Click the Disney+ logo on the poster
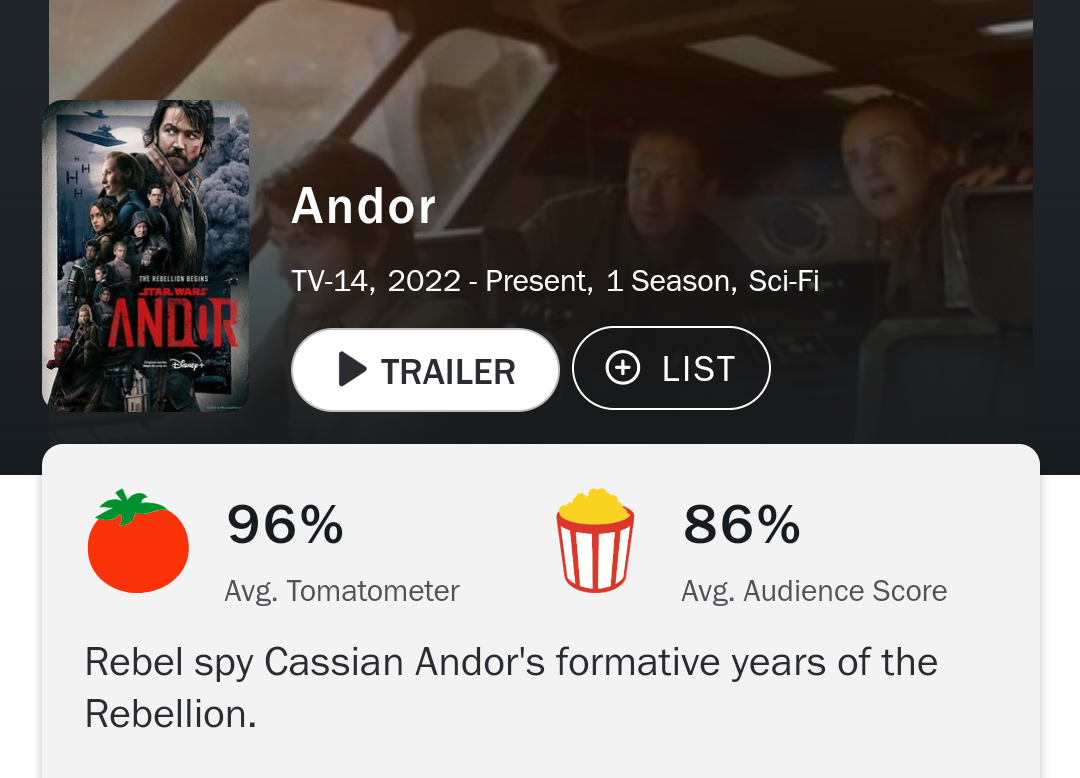Screen dimensions: 1080x778 click(188, 364)
